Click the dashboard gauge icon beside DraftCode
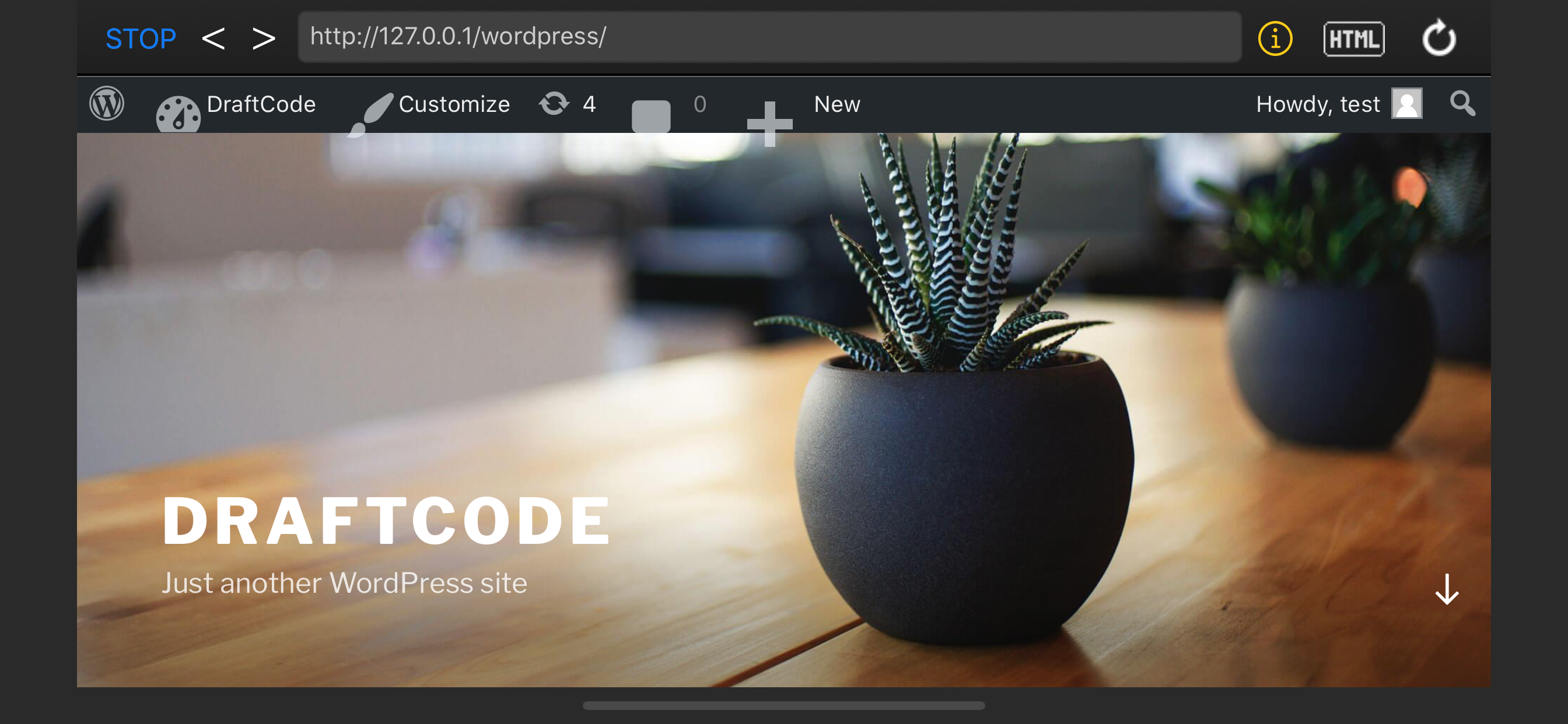The image size is (1568, 724). click(178, 115)
